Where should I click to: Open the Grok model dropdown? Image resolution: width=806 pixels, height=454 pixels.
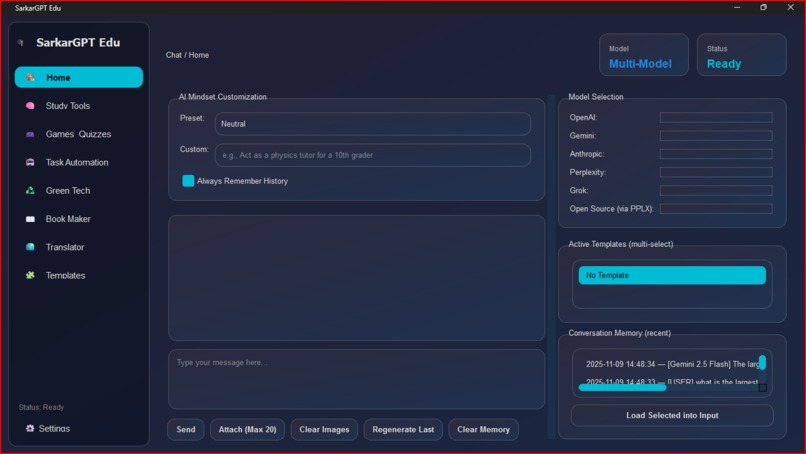point(716,190)
